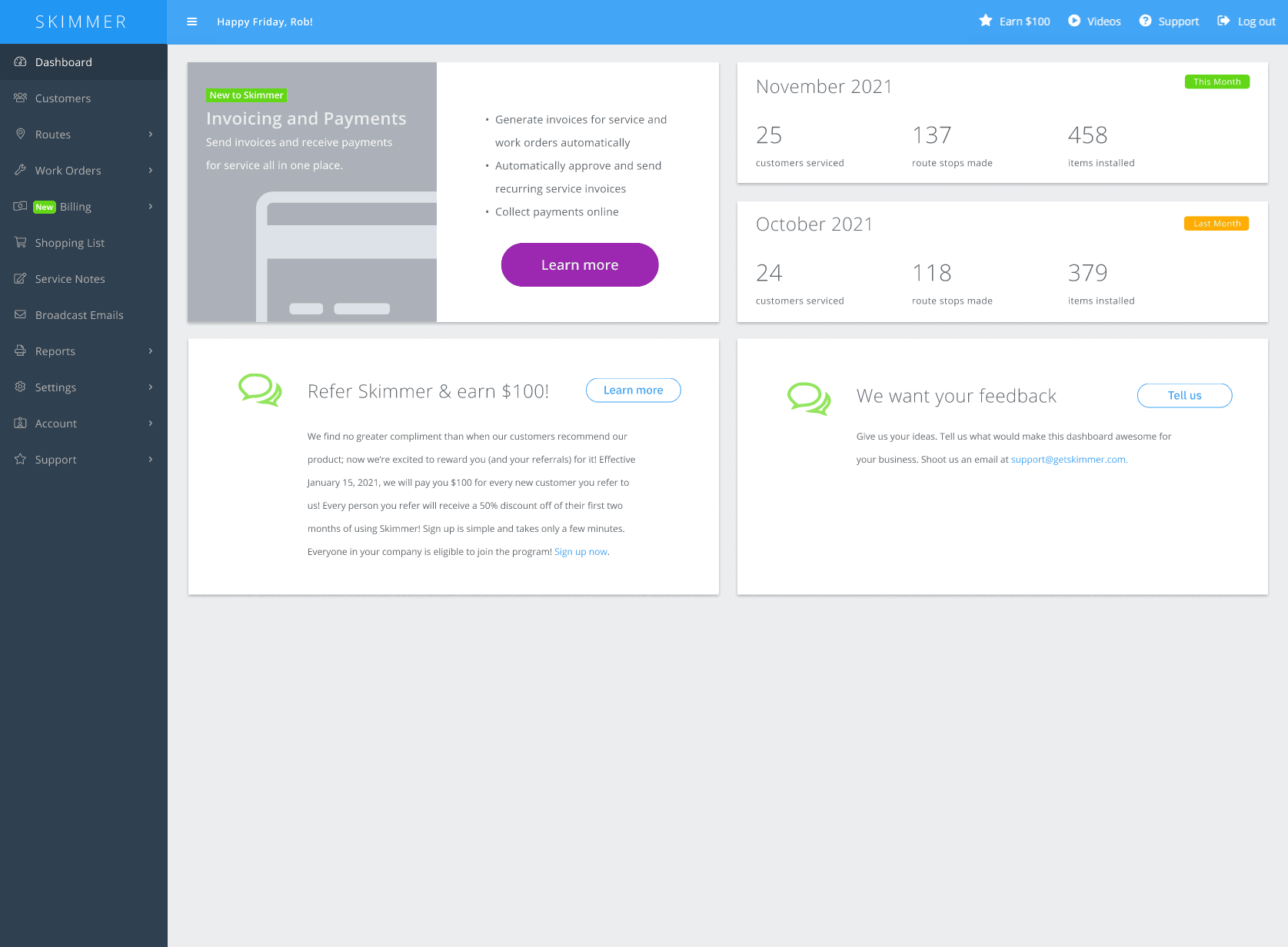Screen dimensions: 1288x947
Task: Click the Tell us feedback button
Action: point(1183,395)
